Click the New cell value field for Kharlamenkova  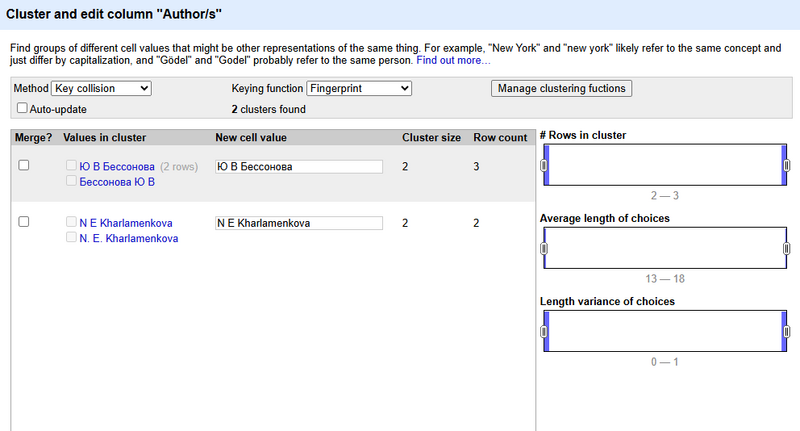[299, 223]
